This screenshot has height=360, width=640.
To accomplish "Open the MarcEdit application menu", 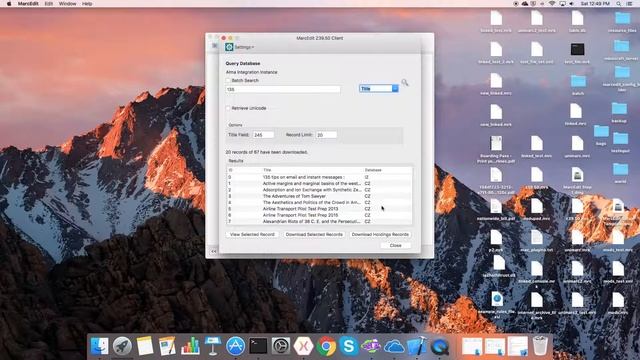I will (28, 4).
